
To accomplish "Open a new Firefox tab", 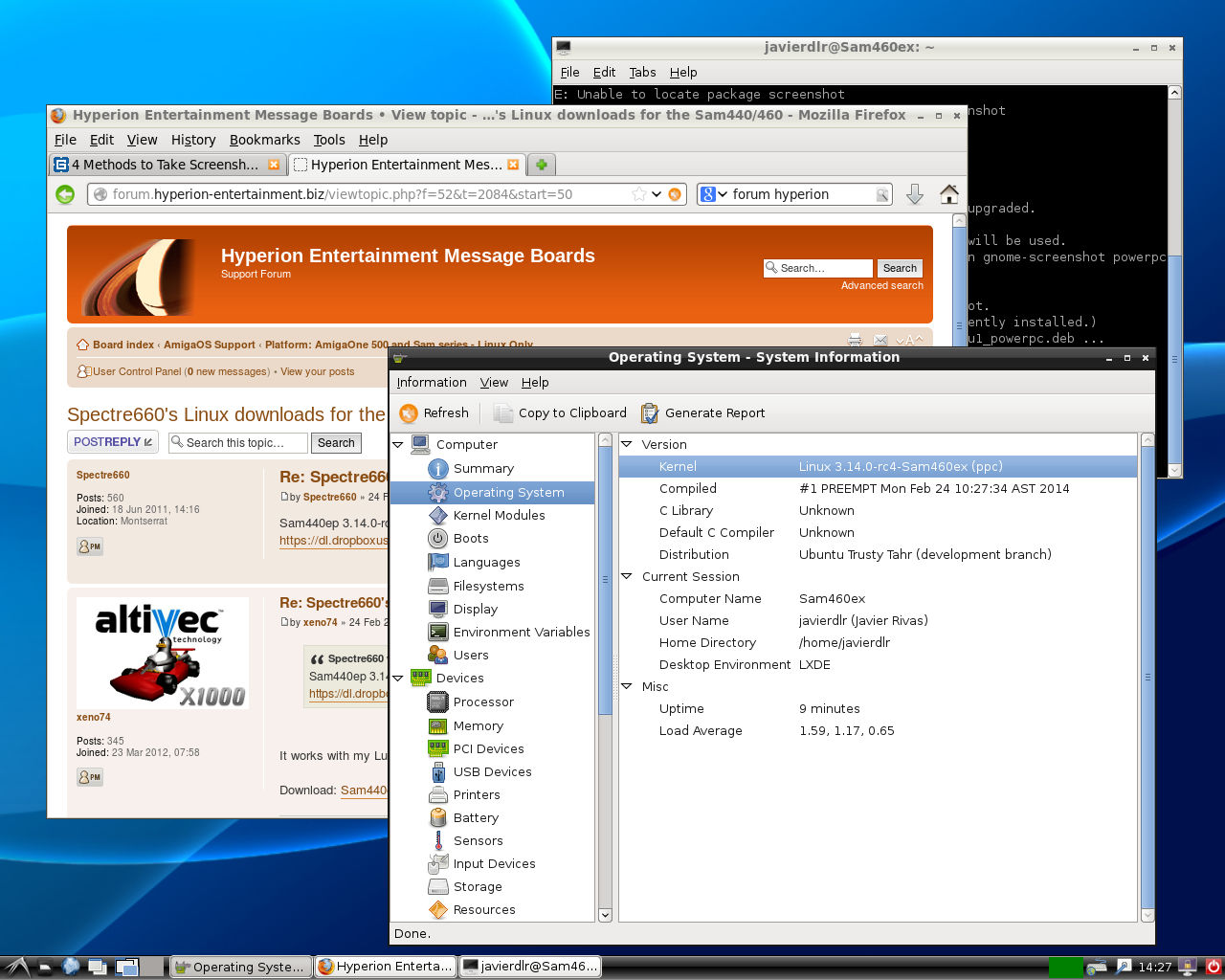I will (x=541, y=165).
